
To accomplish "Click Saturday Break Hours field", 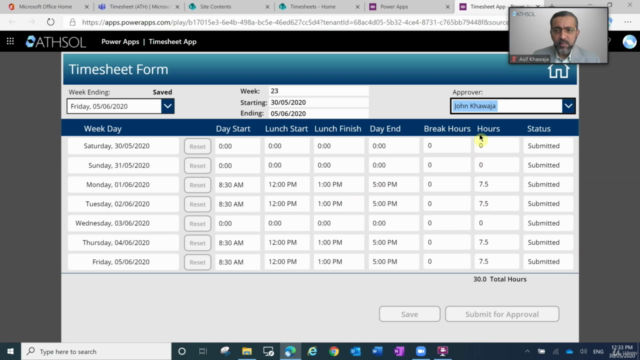I will tap(447, 146).
